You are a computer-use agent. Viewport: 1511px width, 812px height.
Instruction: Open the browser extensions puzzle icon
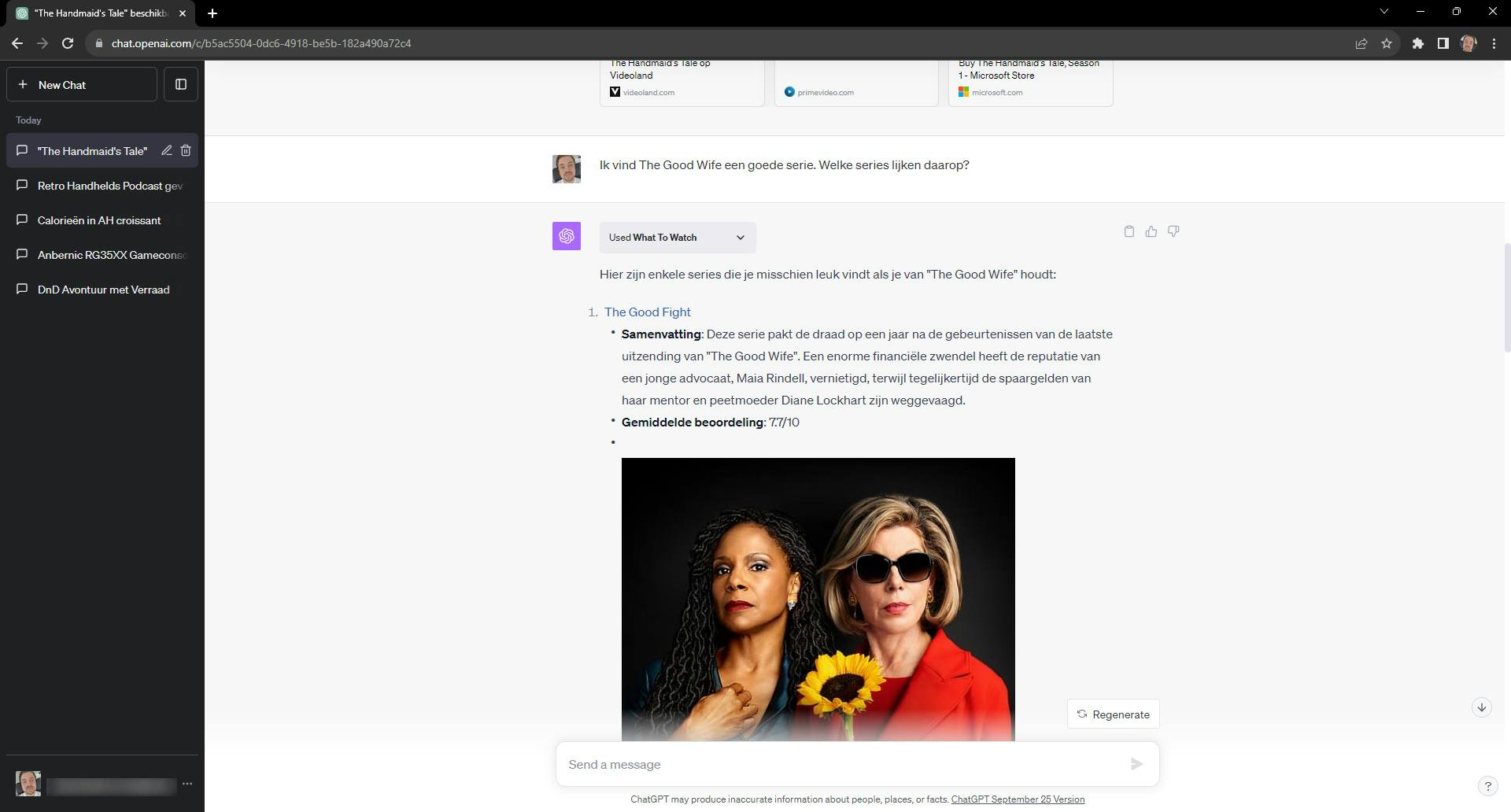click(1417, 43)
